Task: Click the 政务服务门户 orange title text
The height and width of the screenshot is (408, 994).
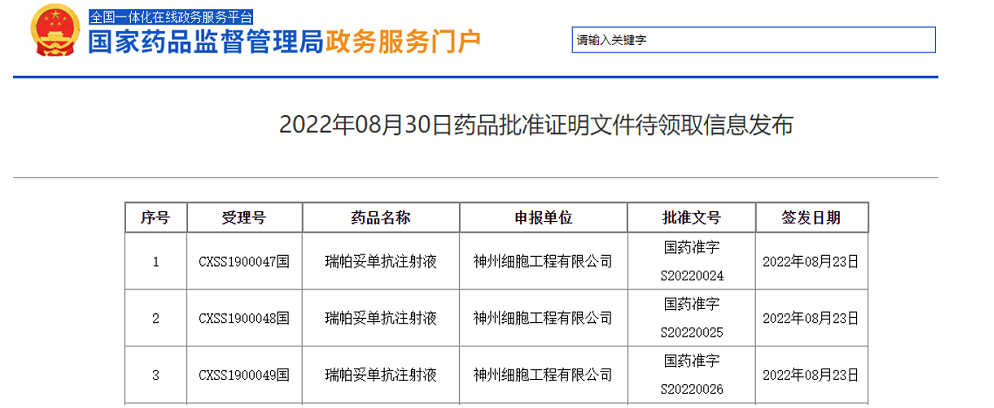Action: tap(404, 42)
